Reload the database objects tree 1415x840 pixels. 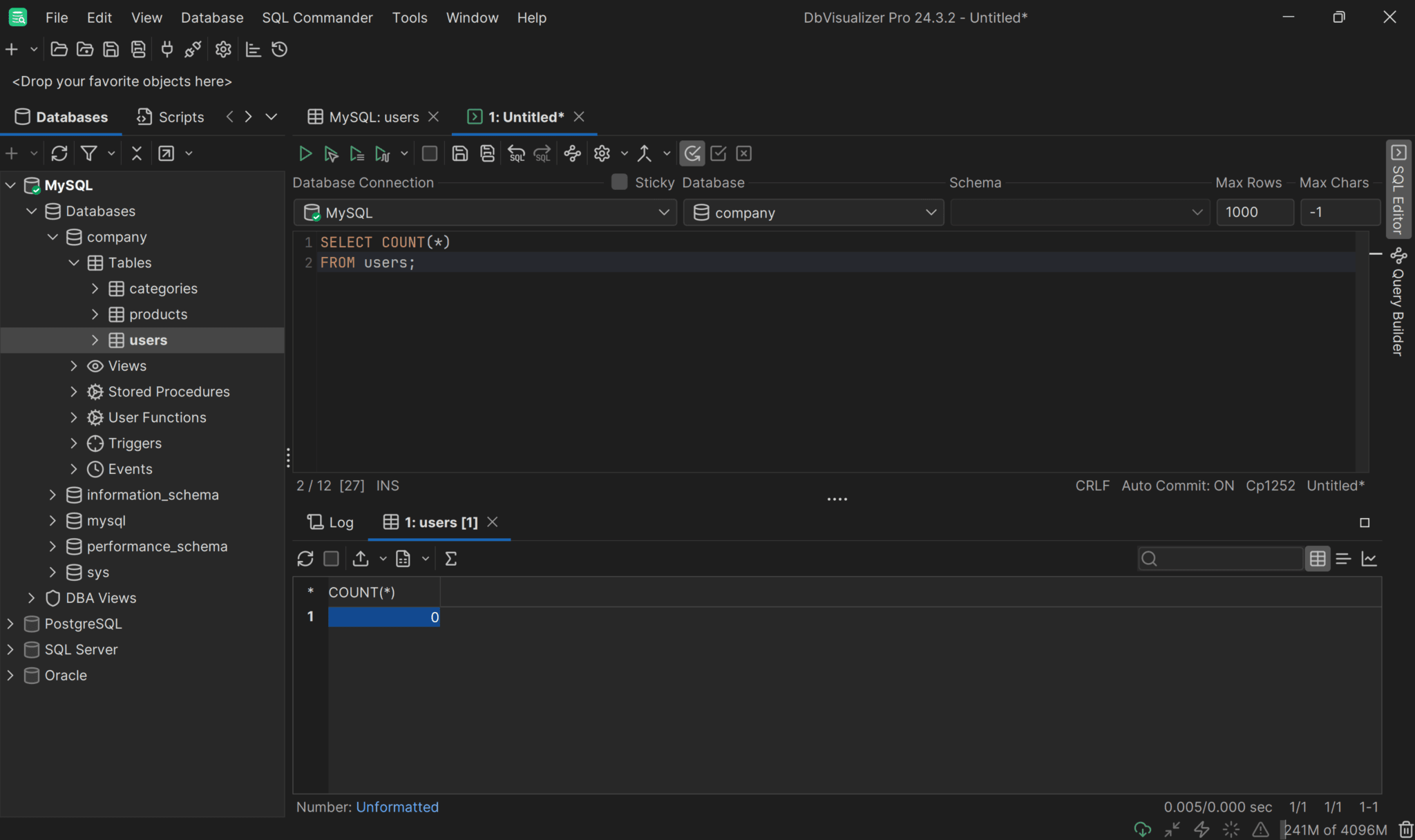[59, 153]
